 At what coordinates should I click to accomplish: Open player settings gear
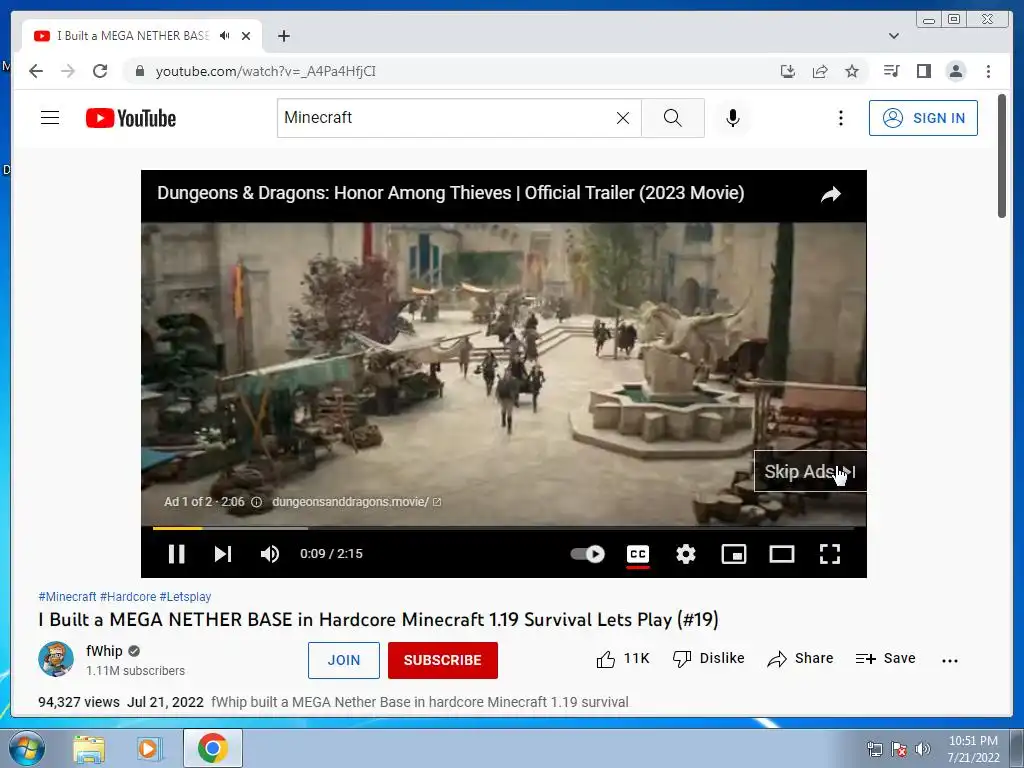click(686, 554)
